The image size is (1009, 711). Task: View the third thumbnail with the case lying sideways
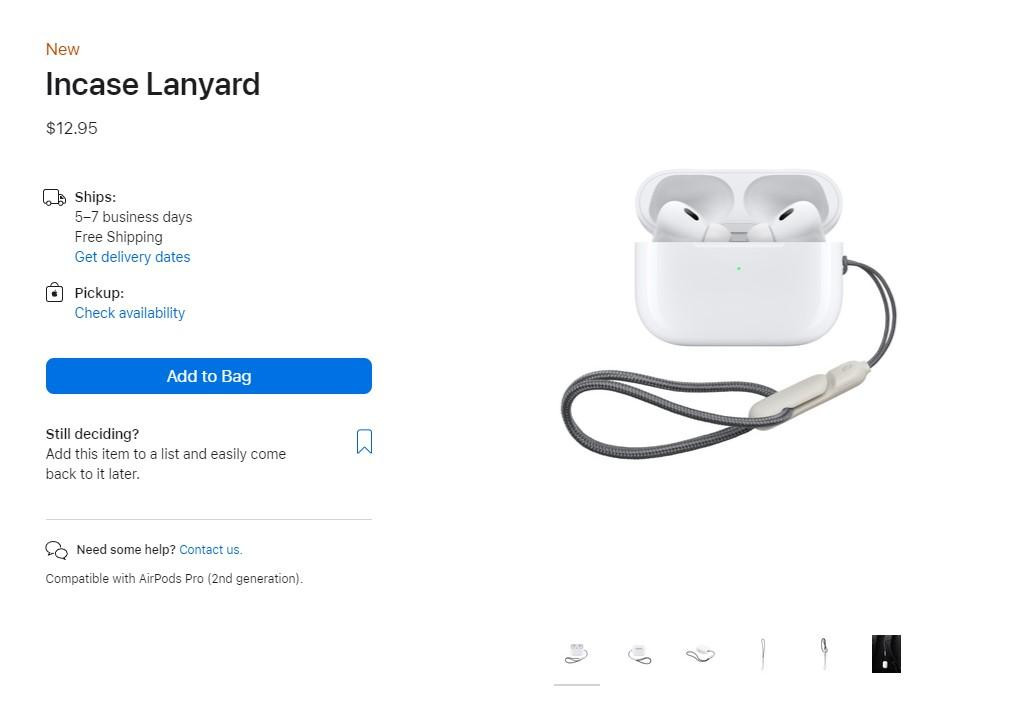(x=701, y=654)
